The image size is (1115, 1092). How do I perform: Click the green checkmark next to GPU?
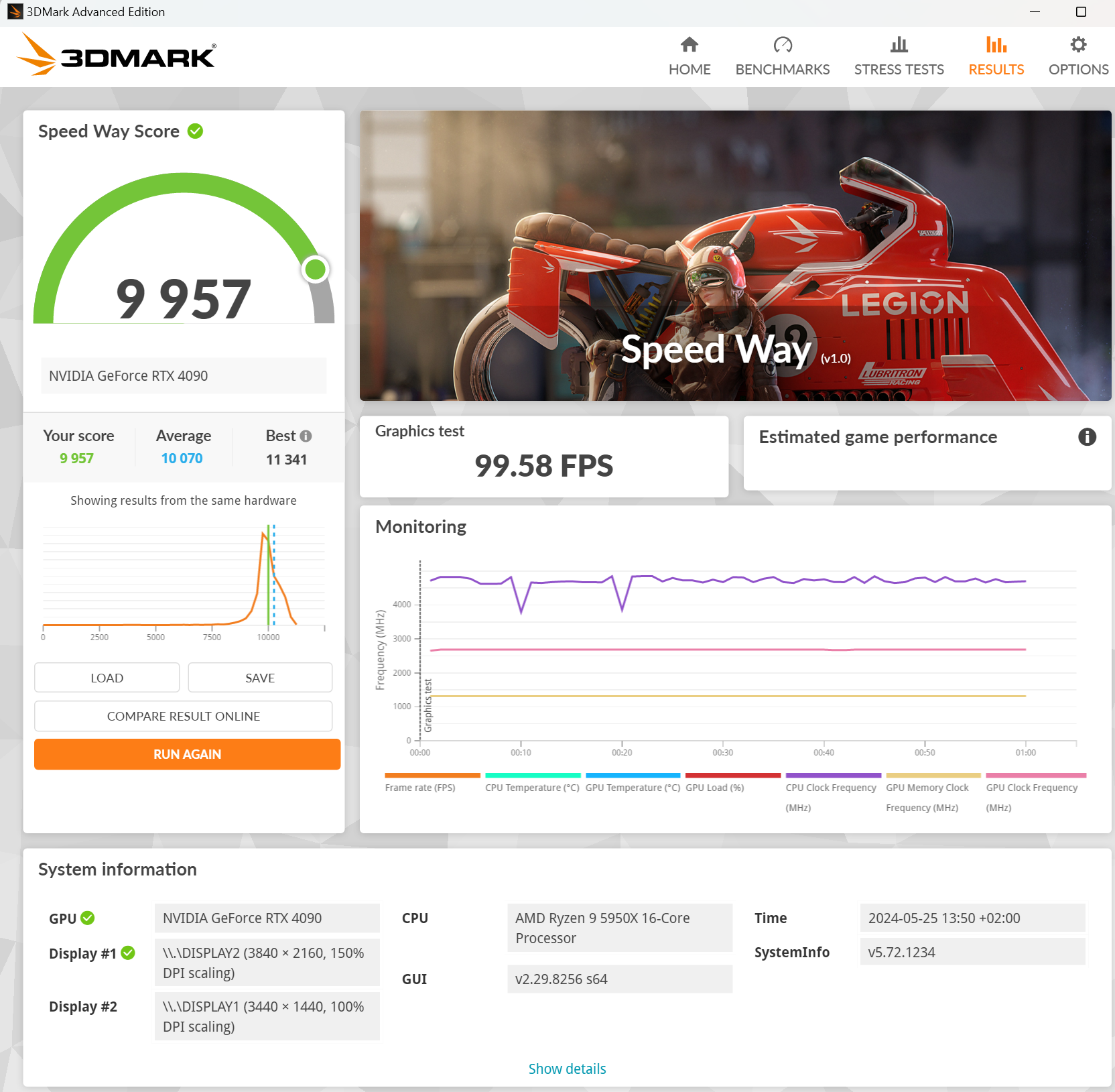click(x=88, y=918)
